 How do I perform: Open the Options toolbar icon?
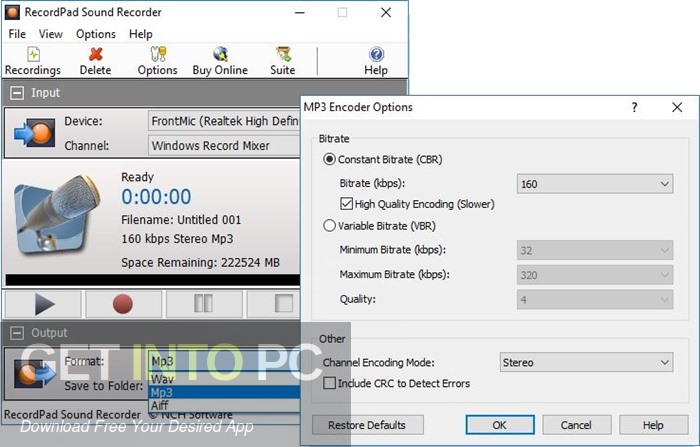coord(157,61)
